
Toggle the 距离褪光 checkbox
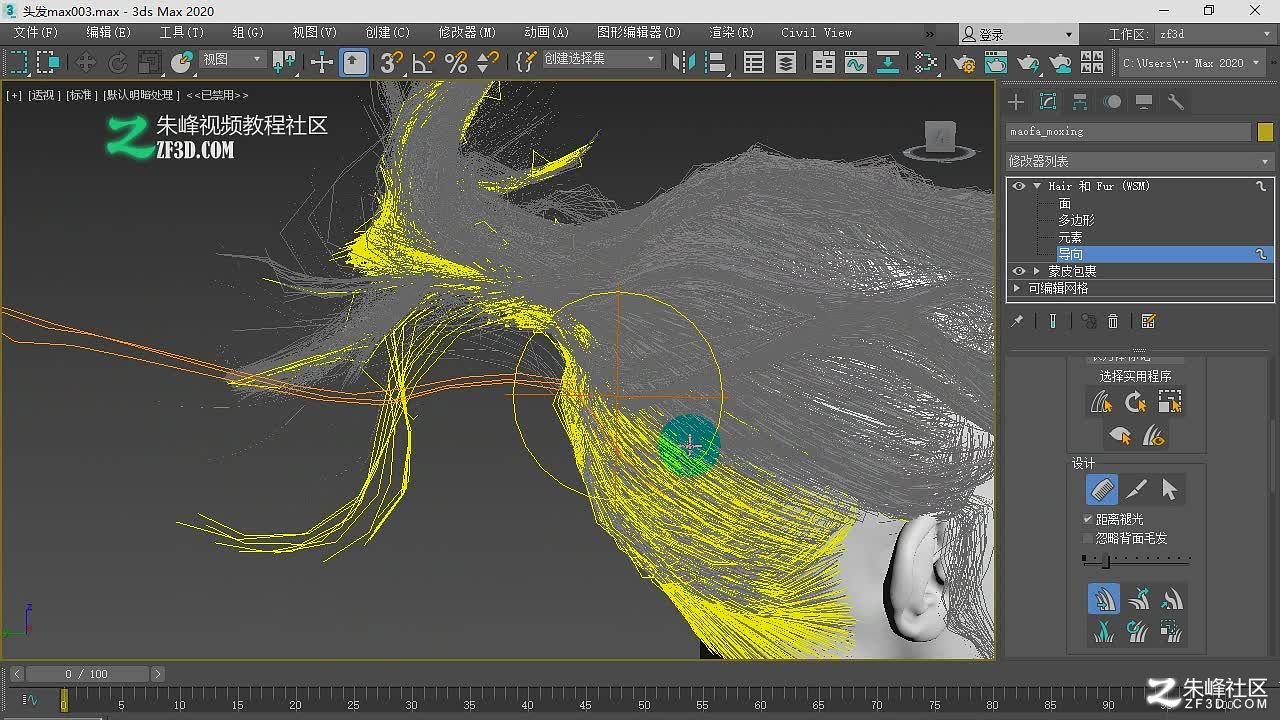coord(1088,519)
